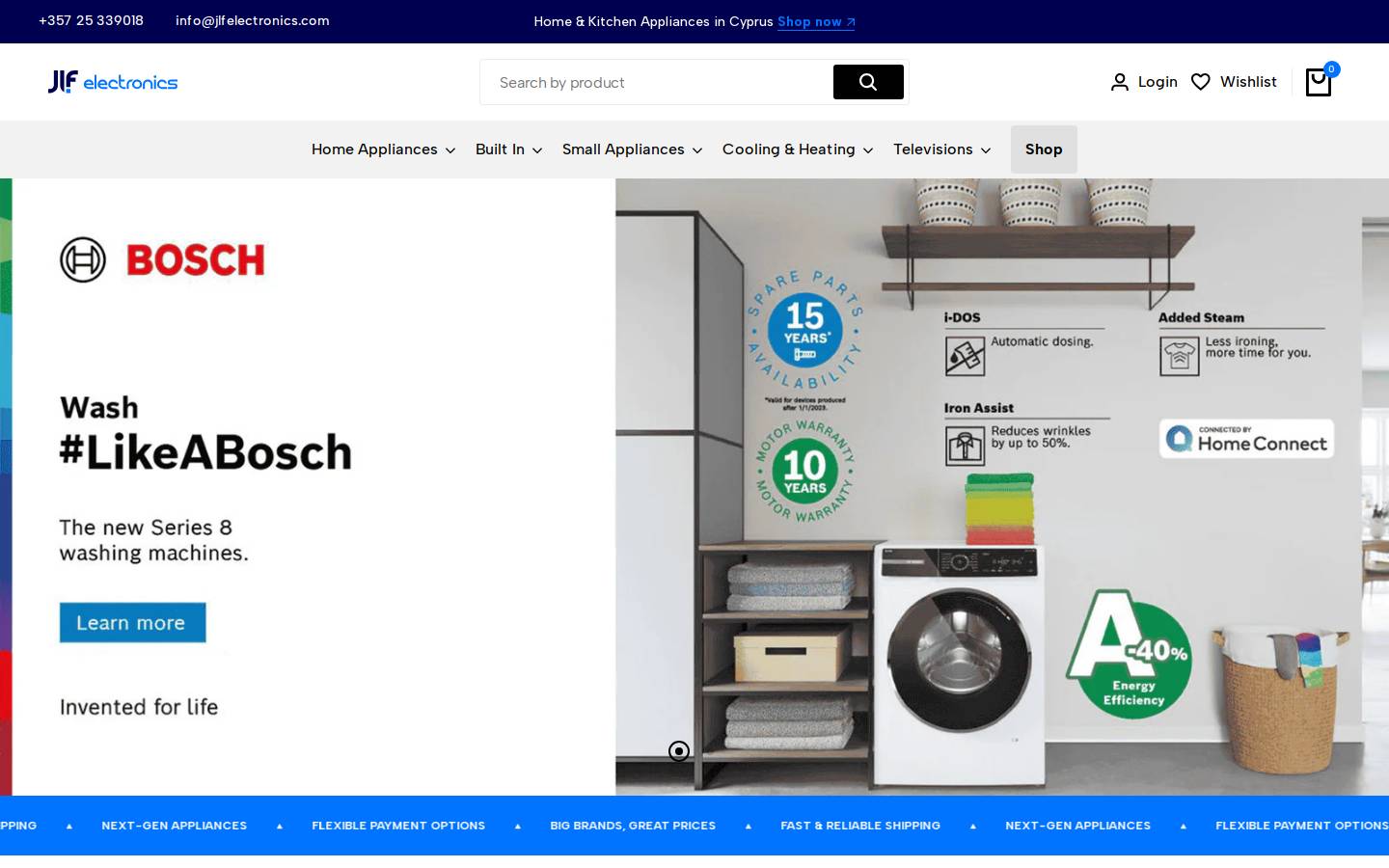The width and height of the screenshot is (1389, 868).
Task: Click the info@jlfelectronics.com email
Action: click(253, 20)
